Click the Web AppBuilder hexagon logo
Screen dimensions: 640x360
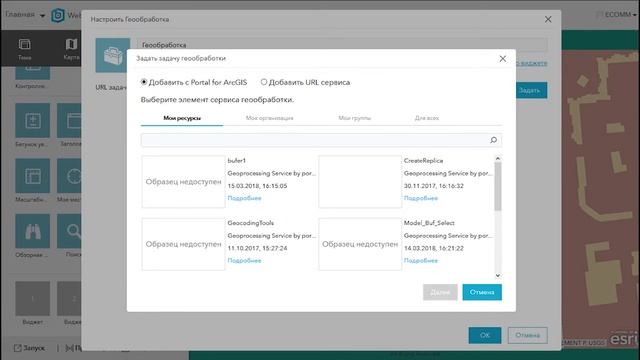58,15
